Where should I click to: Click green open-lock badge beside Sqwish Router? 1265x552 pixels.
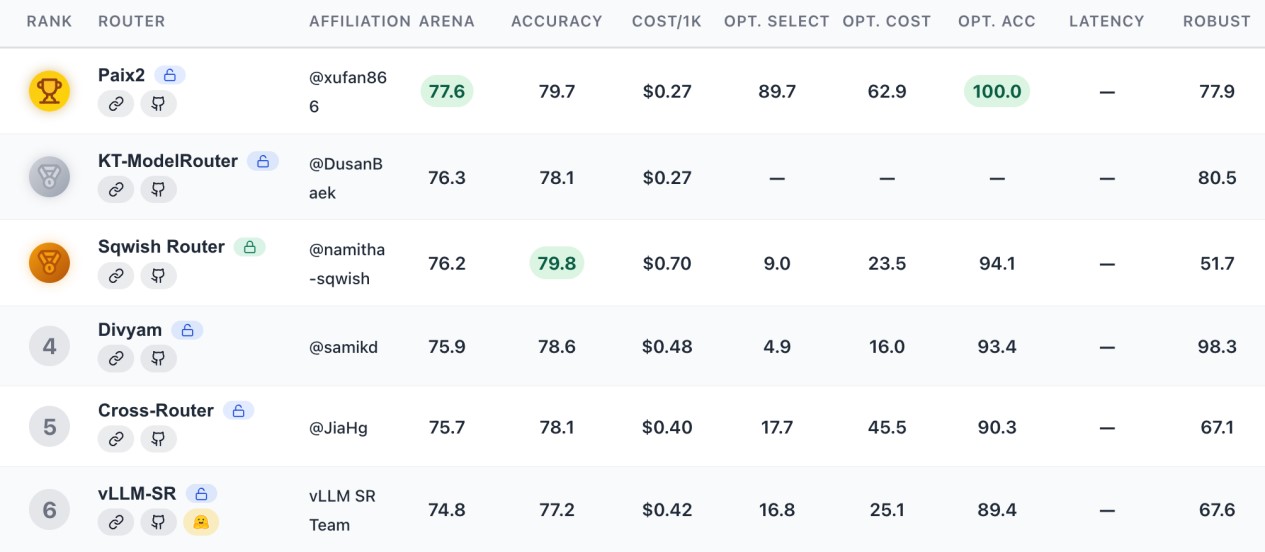(250, 247)
